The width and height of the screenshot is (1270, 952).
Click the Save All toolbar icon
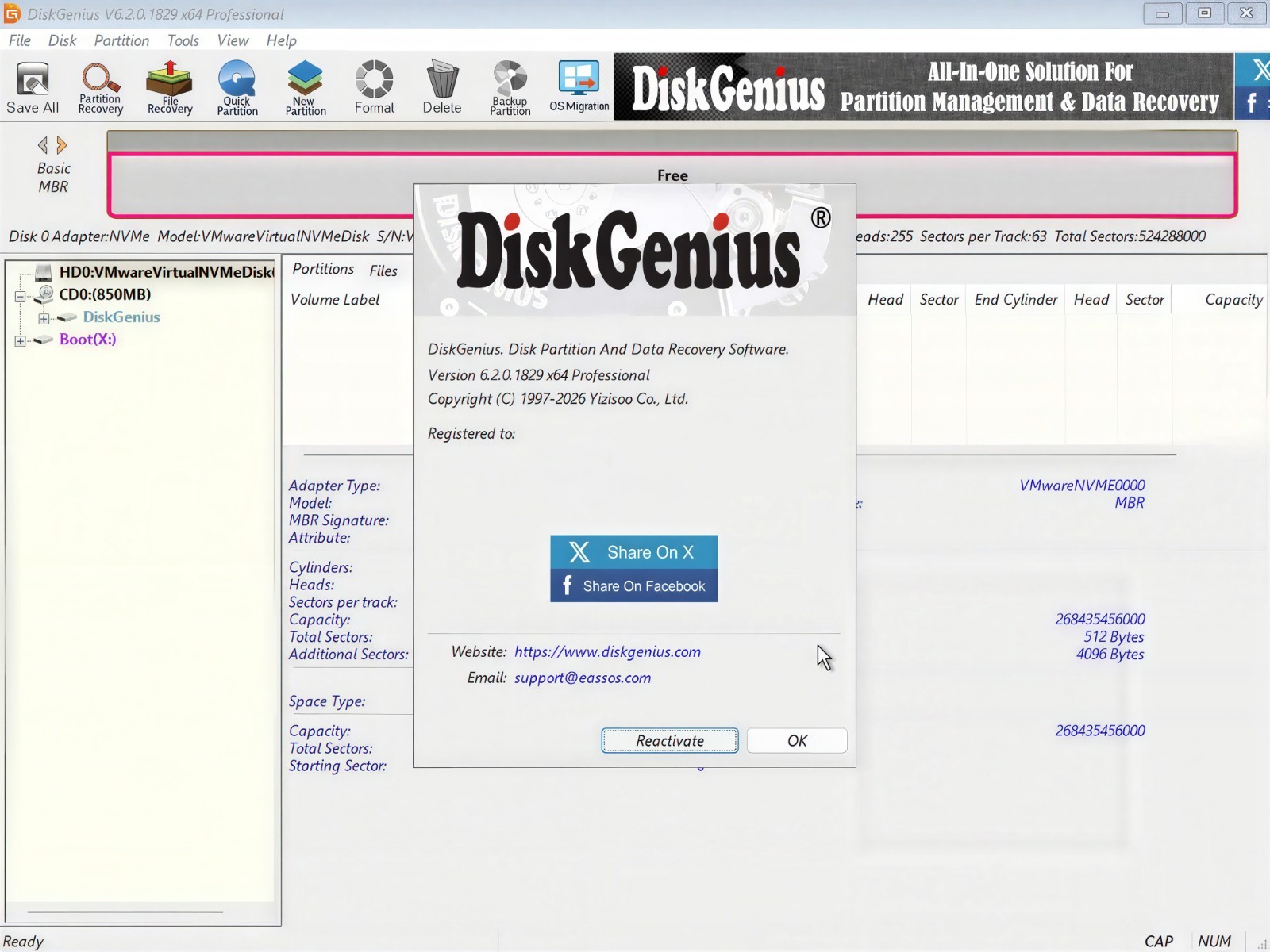coord(33,87)
